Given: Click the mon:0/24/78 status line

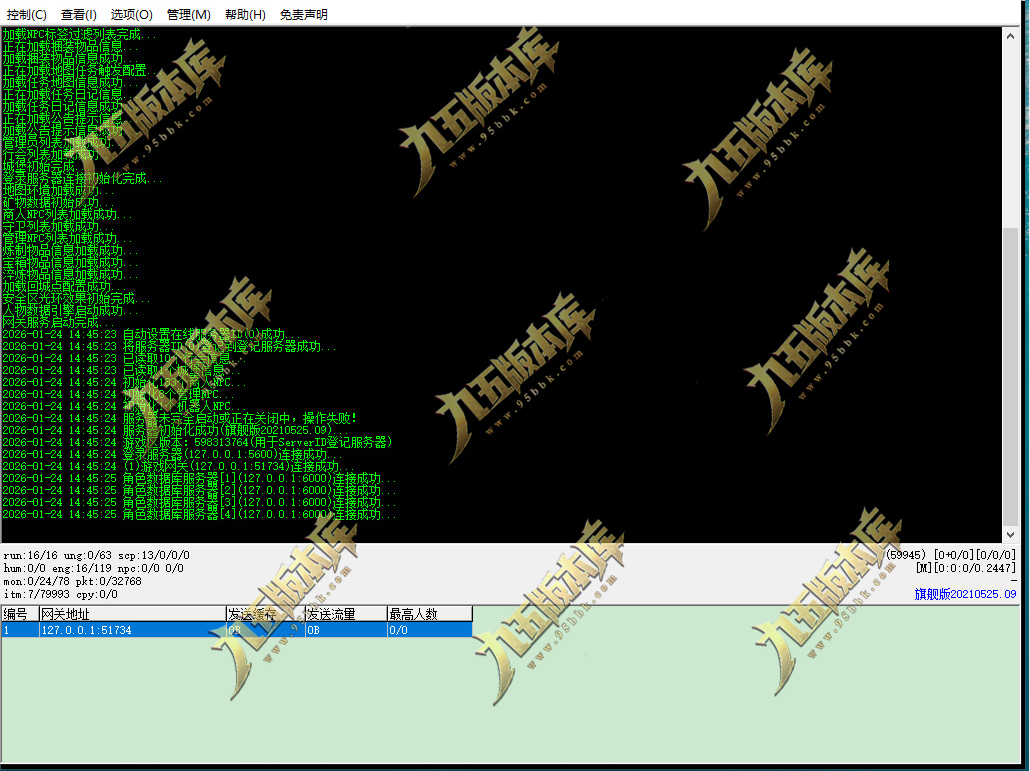Looking at the screenshot, I should point(72,582).
